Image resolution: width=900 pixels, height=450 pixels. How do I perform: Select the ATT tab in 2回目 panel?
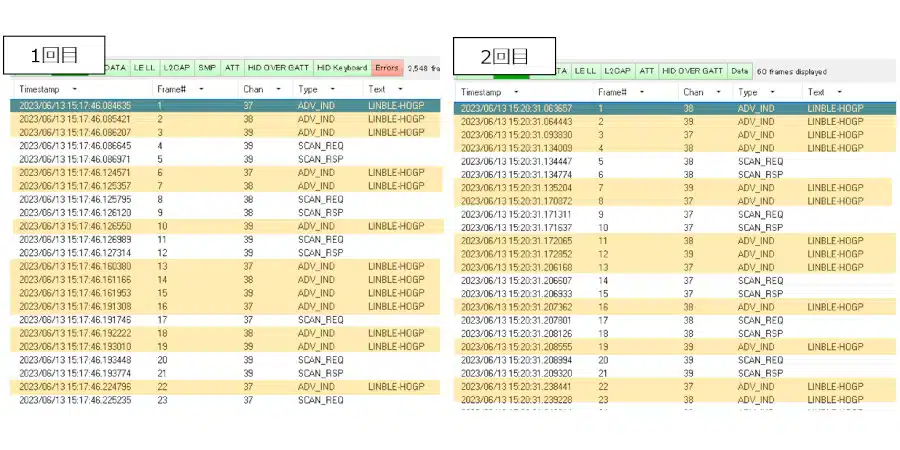click(x=647, y=71)
